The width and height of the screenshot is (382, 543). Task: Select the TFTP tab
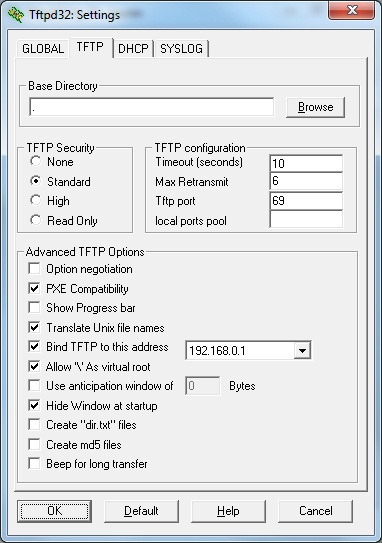tap(90, 47)
